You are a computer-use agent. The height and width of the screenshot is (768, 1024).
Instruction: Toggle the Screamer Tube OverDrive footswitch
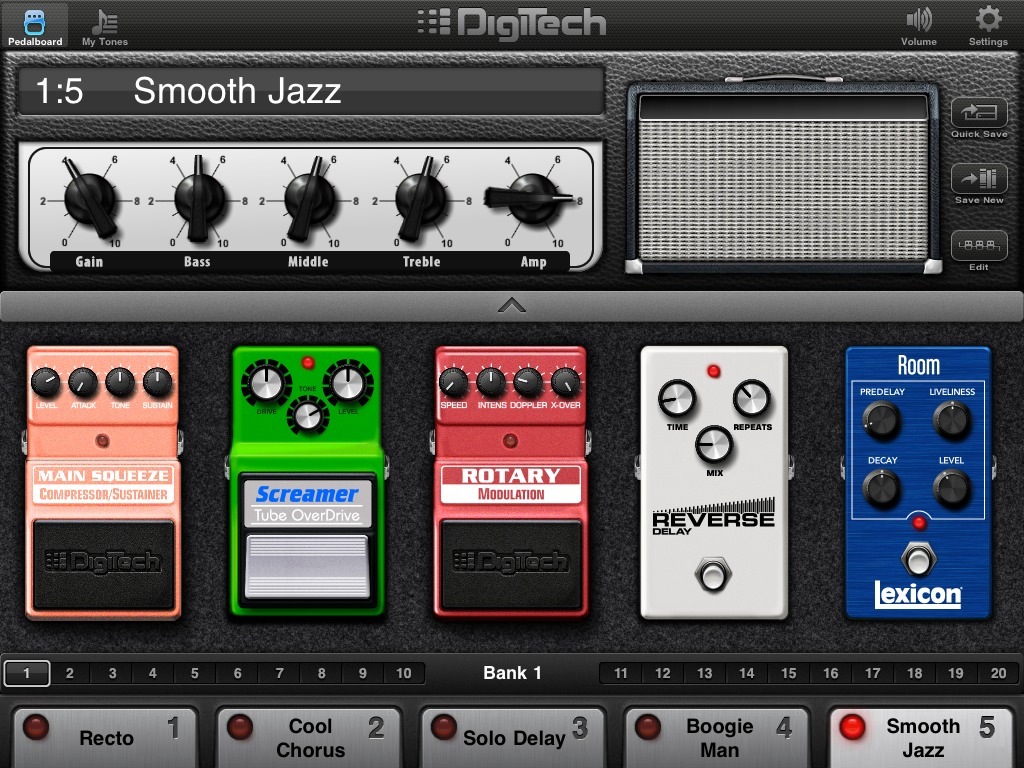point(307,566)
